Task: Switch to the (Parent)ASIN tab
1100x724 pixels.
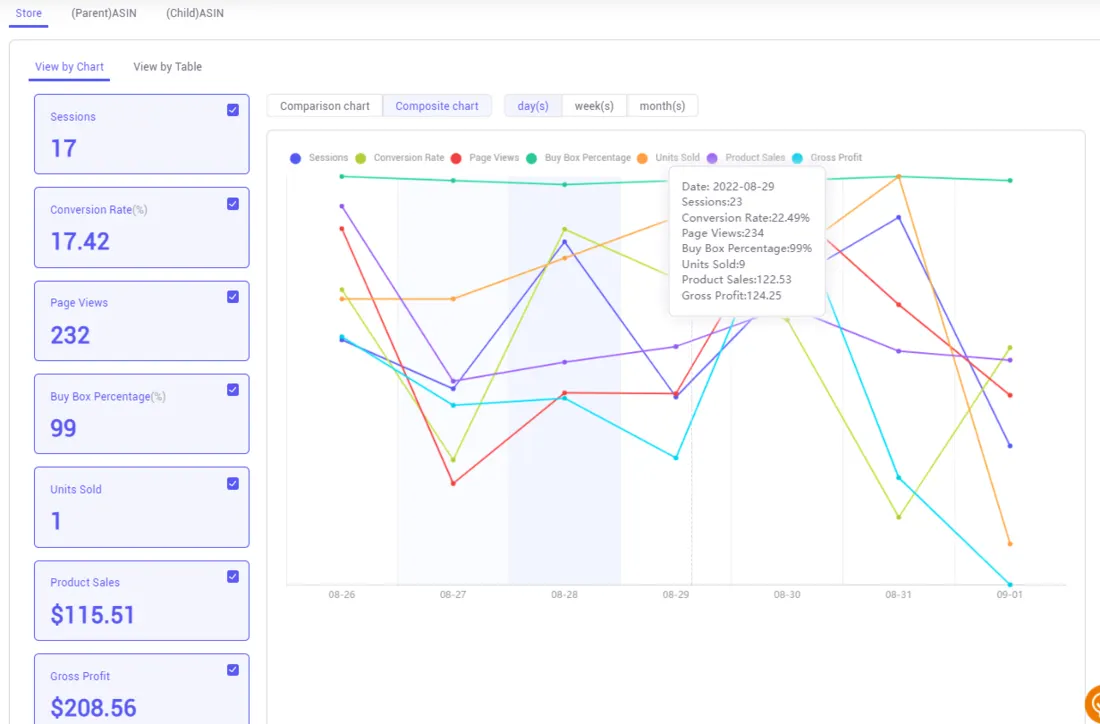Action: point(103,13)
